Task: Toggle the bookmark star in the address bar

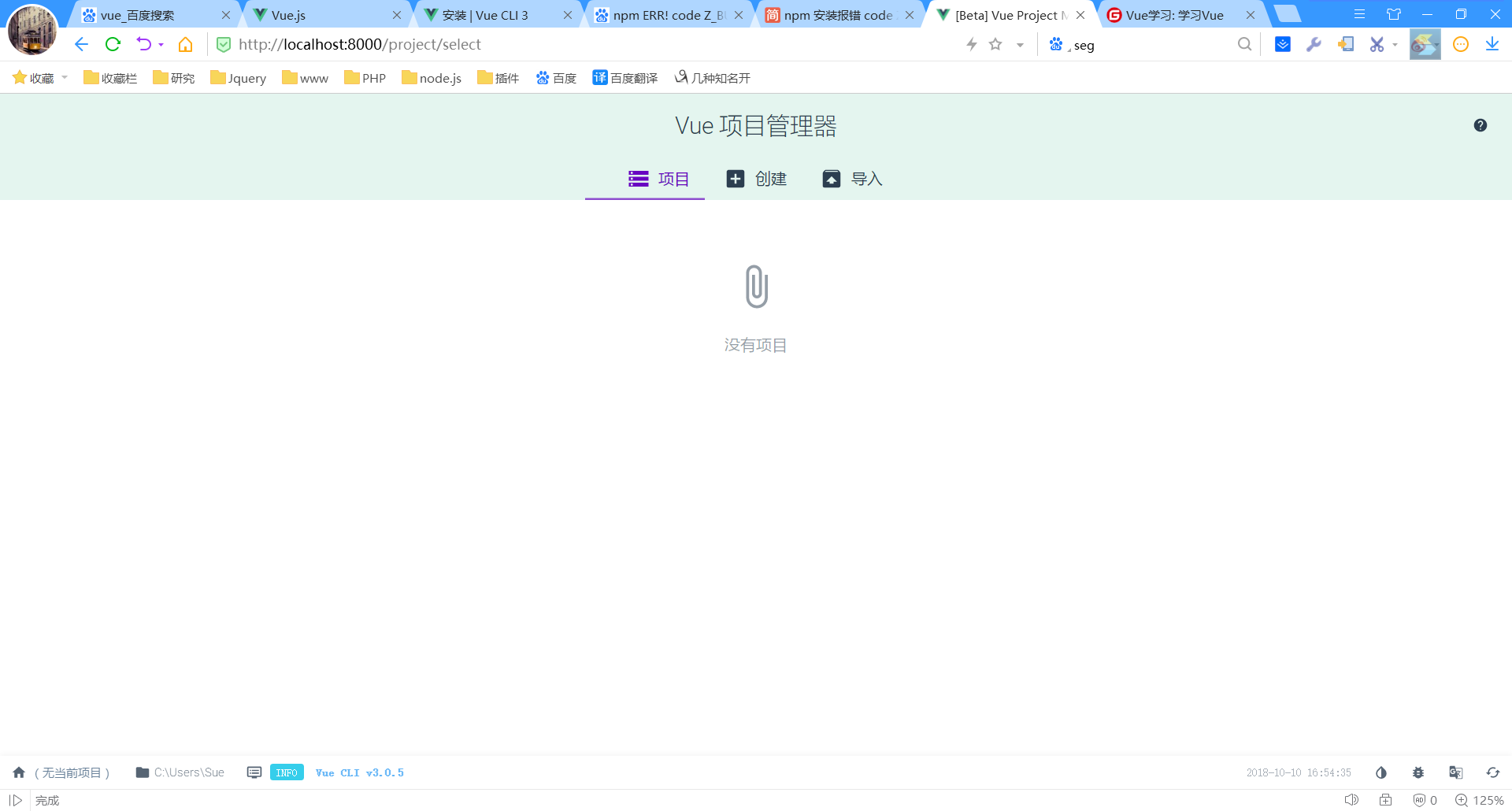Action: [x=995, y=44]
